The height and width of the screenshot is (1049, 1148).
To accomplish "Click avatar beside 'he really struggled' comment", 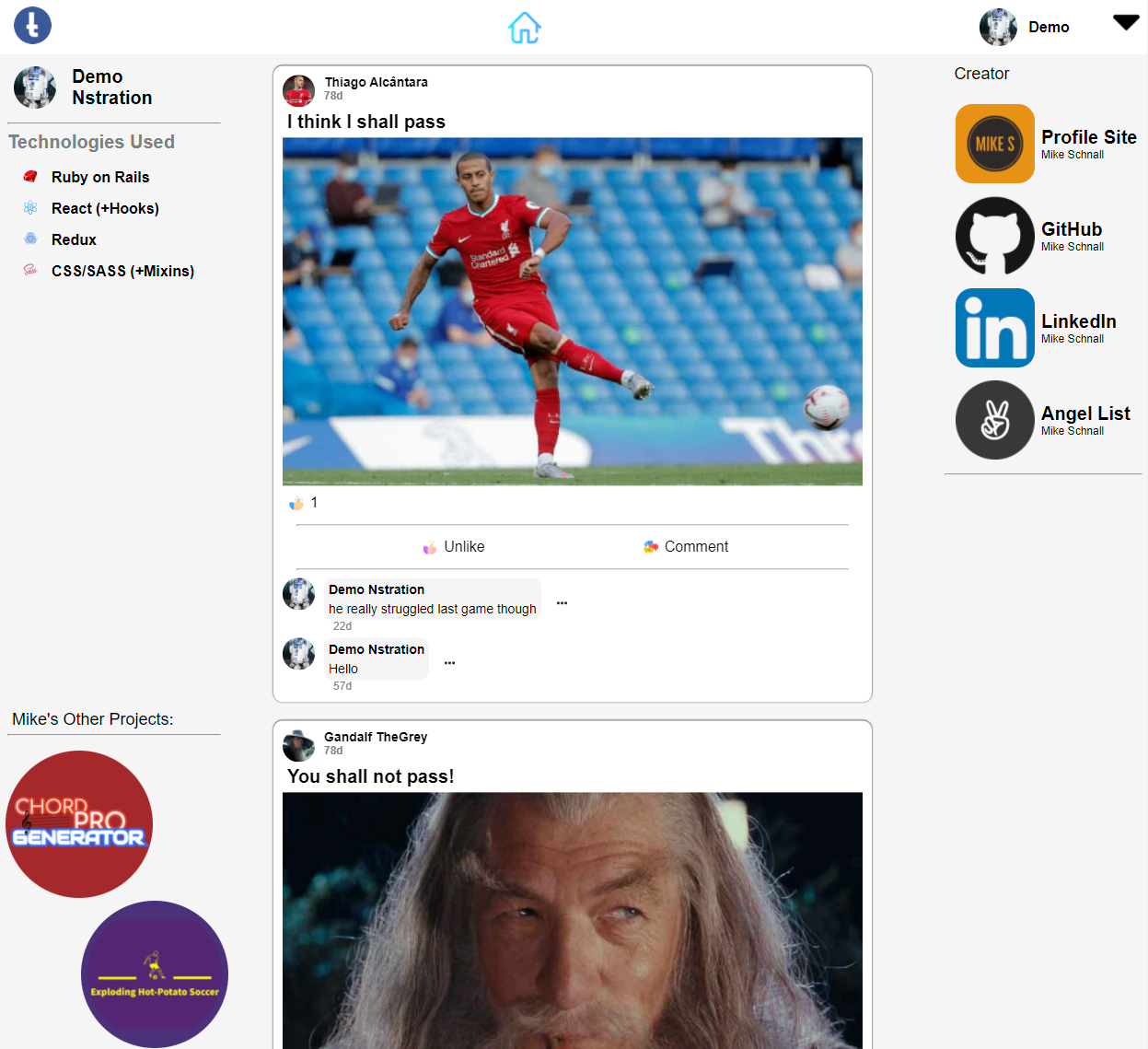I will coord(298,594).
